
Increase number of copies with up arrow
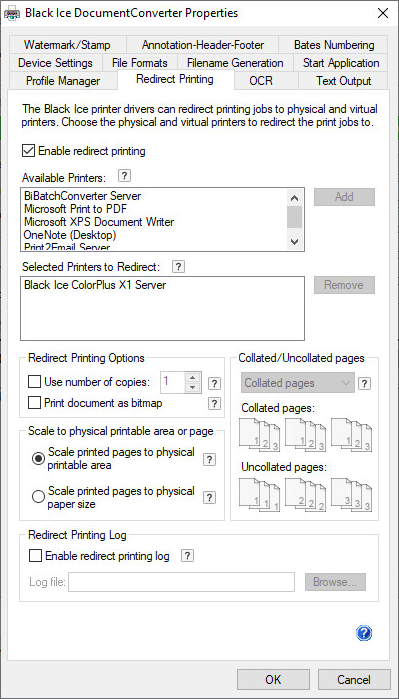(x=193, y=378)
